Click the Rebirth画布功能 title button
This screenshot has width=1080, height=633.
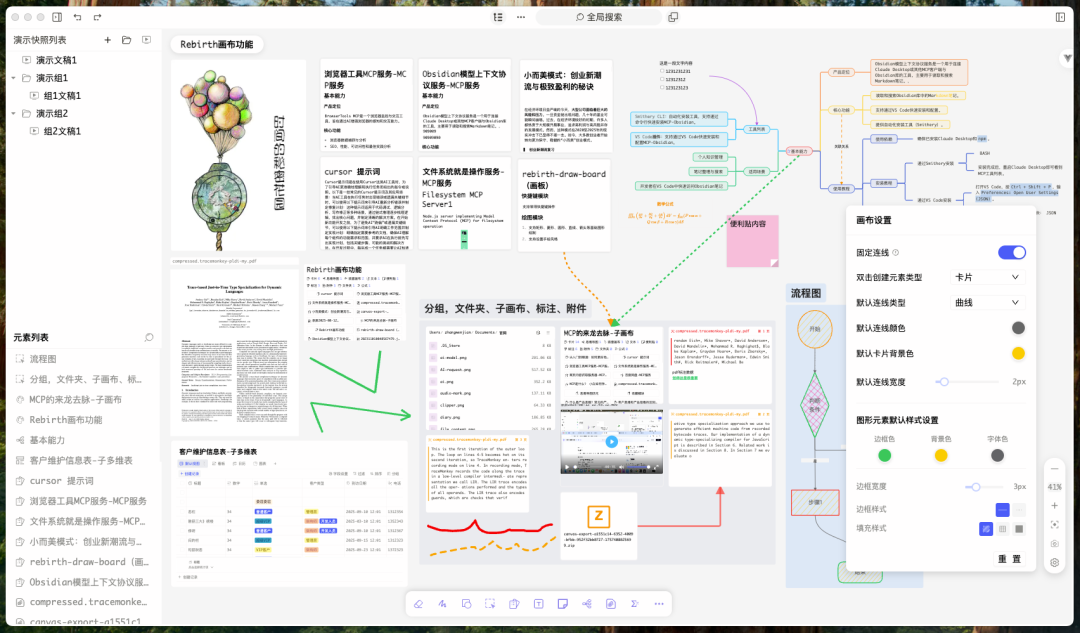click(x=216, y=45)
